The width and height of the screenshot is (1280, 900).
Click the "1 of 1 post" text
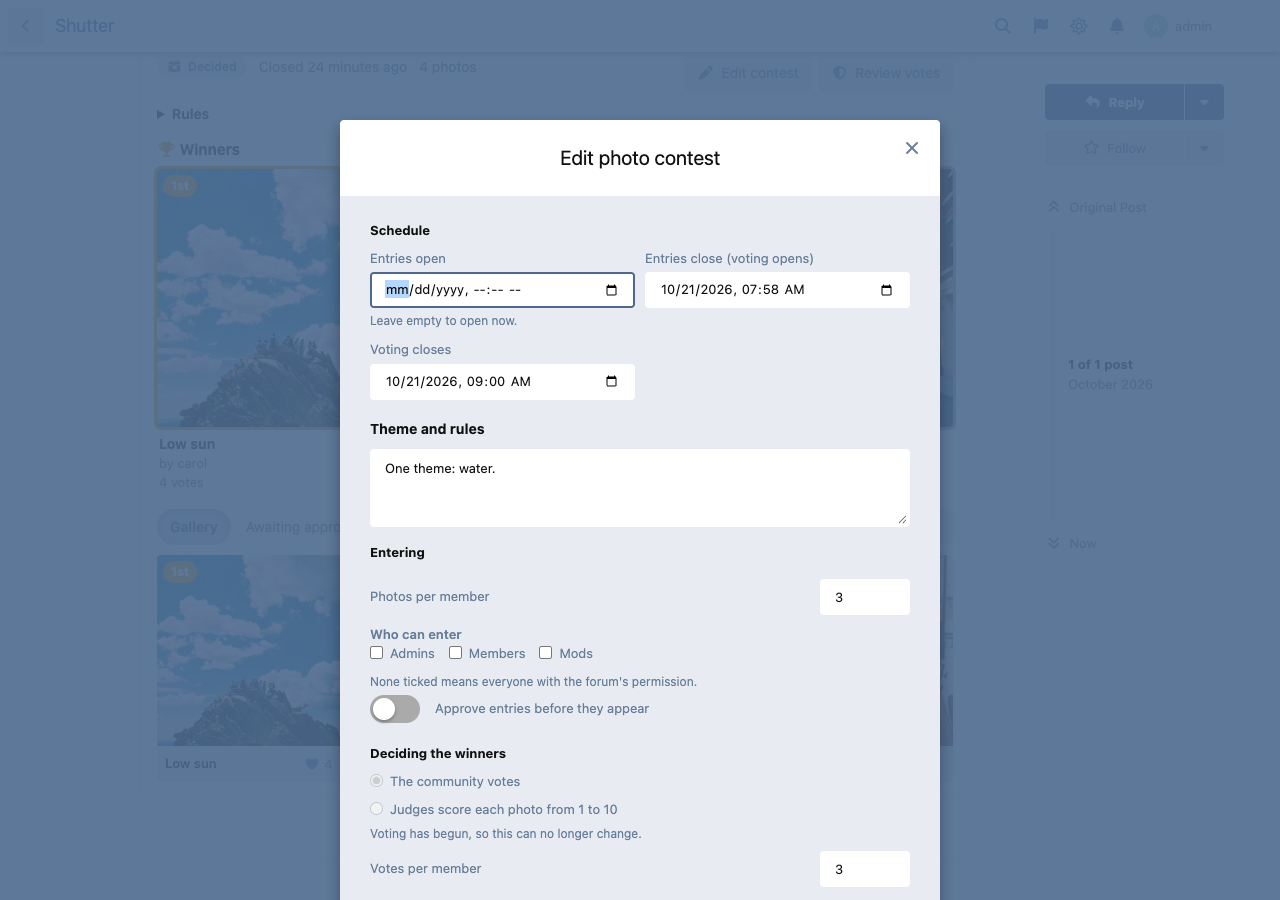coord(1100,365)
